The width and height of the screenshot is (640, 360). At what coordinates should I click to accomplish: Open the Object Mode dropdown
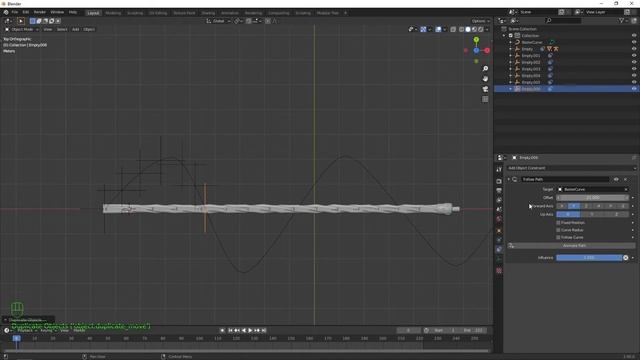click(22, 29)
